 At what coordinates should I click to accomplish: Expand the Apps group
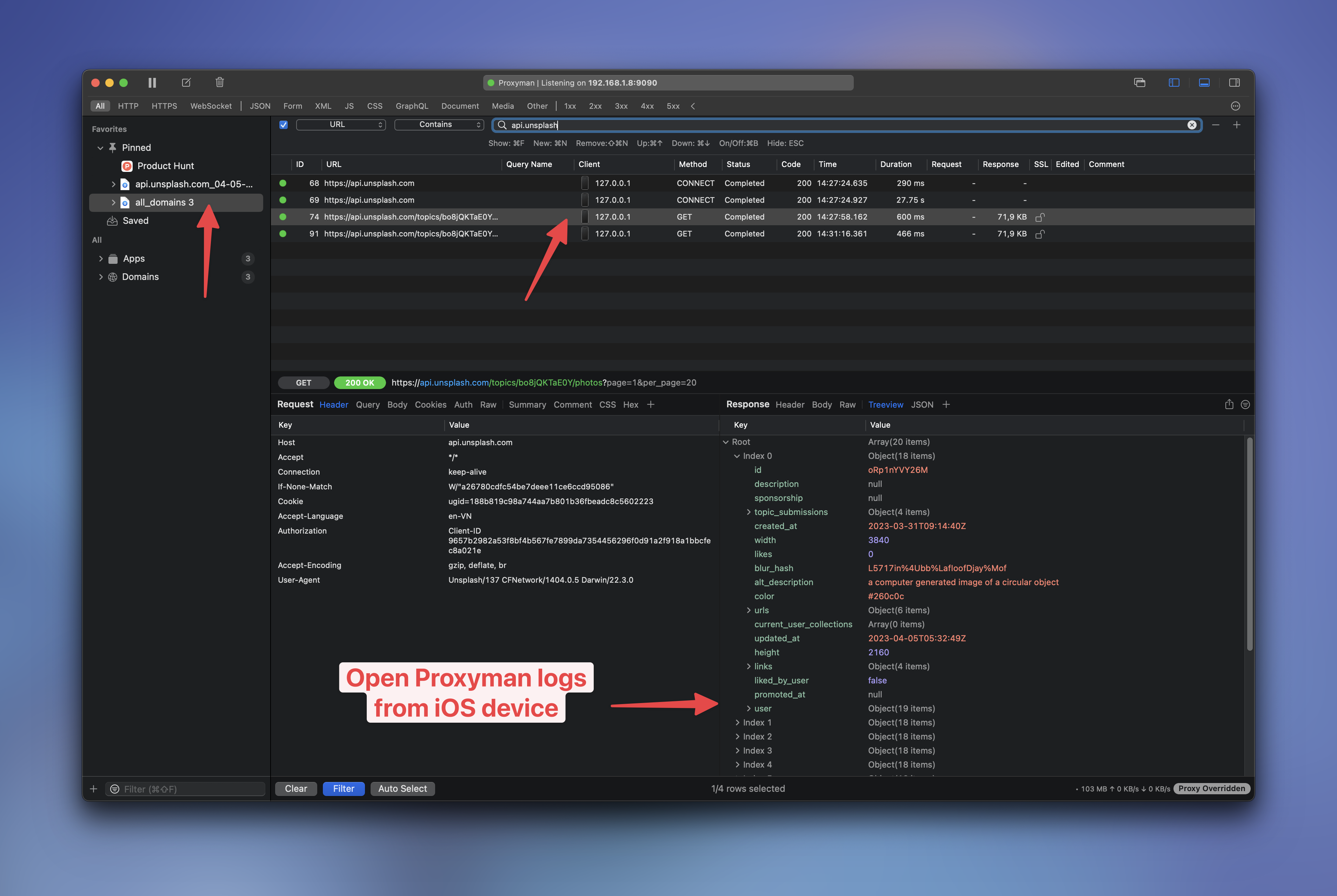click(101, 259)
